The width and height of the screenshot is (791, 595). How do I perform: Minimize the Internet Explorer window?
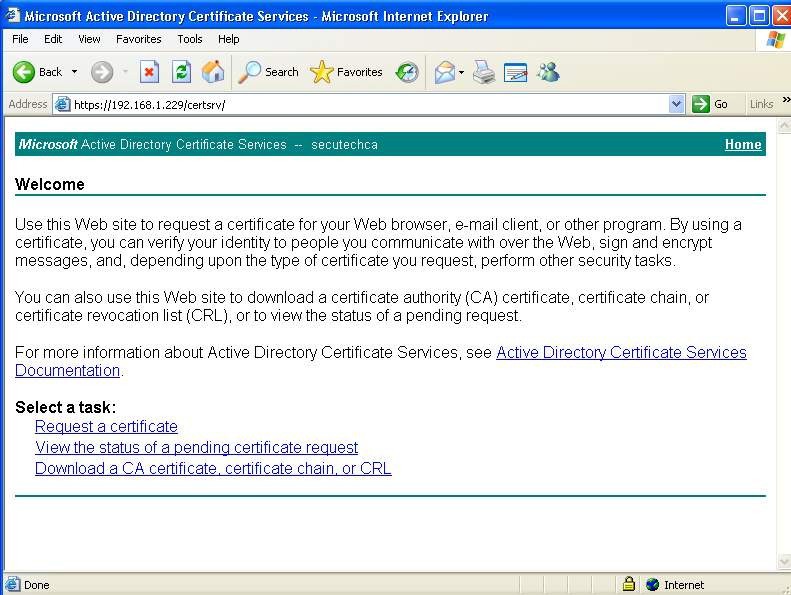[736, 16]
